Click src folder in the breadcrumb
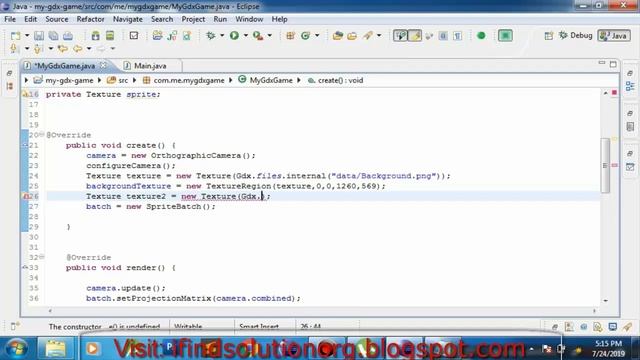640x360 pixels. 123,80
